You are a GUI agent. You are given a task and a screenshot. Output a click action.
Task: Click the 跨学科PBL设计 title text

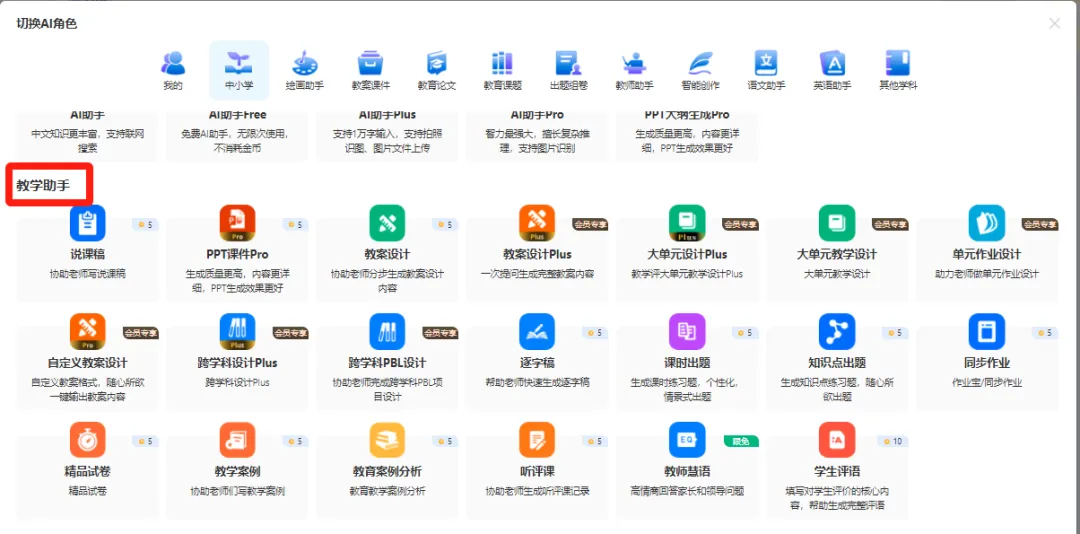coord(387,363)
